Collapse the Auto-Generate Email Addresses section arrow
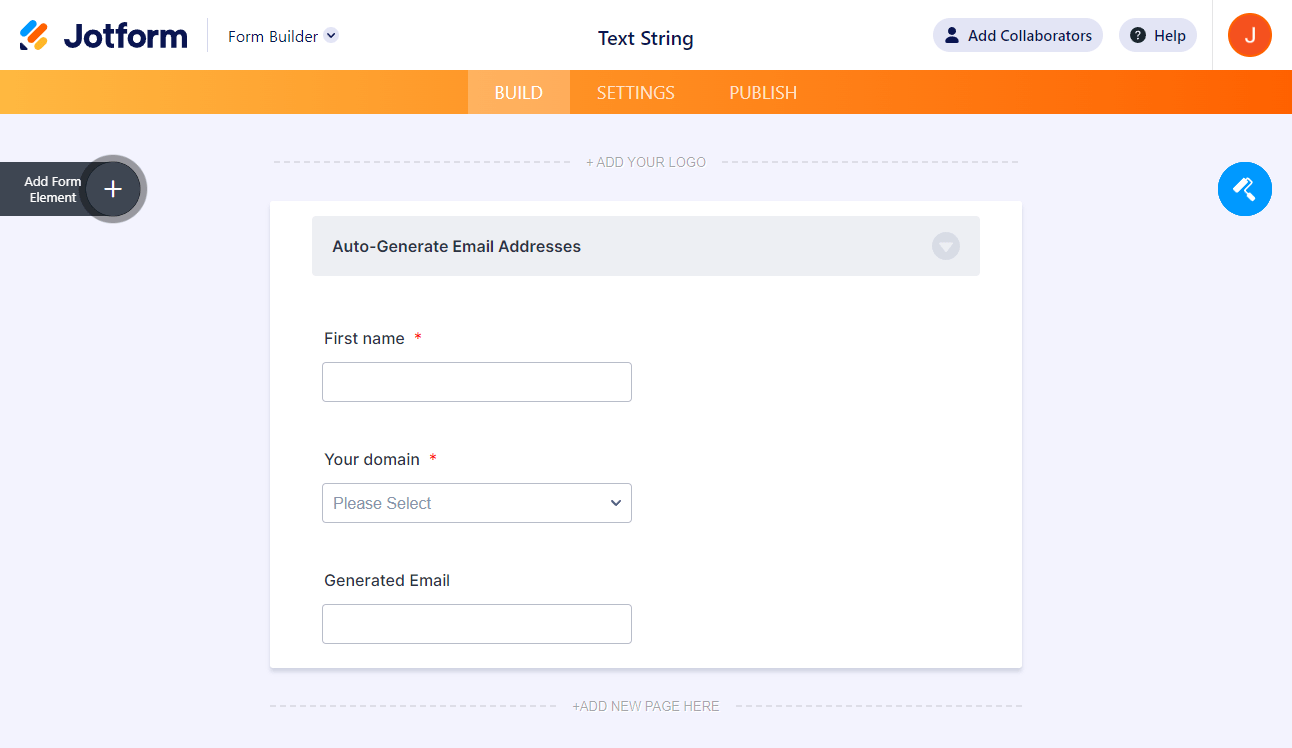This screenshot has height=748, width=1292. coord(945,246)
